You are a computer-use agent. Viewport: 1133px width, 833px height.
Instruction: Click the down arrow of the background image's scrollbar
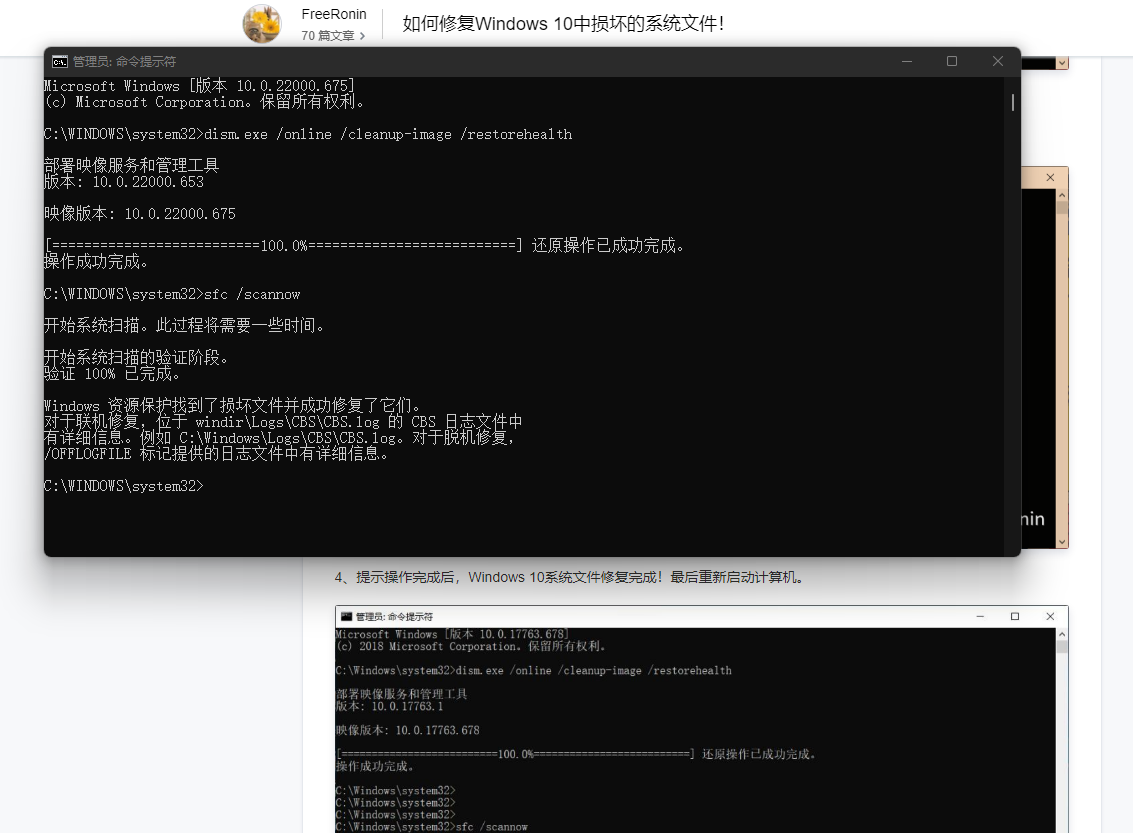1061,542
